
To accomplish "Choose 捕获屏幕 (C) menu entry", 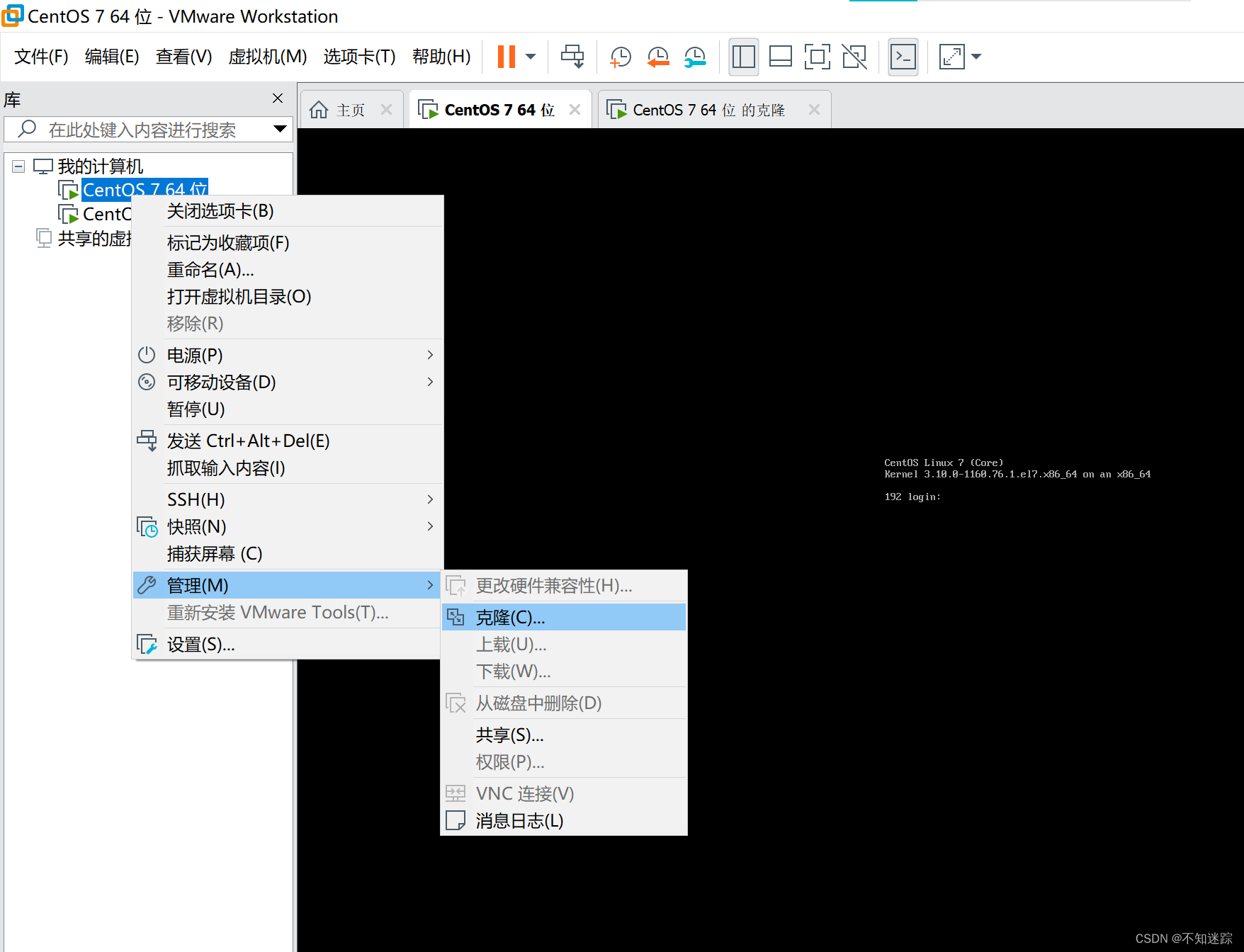I will 288,553.
